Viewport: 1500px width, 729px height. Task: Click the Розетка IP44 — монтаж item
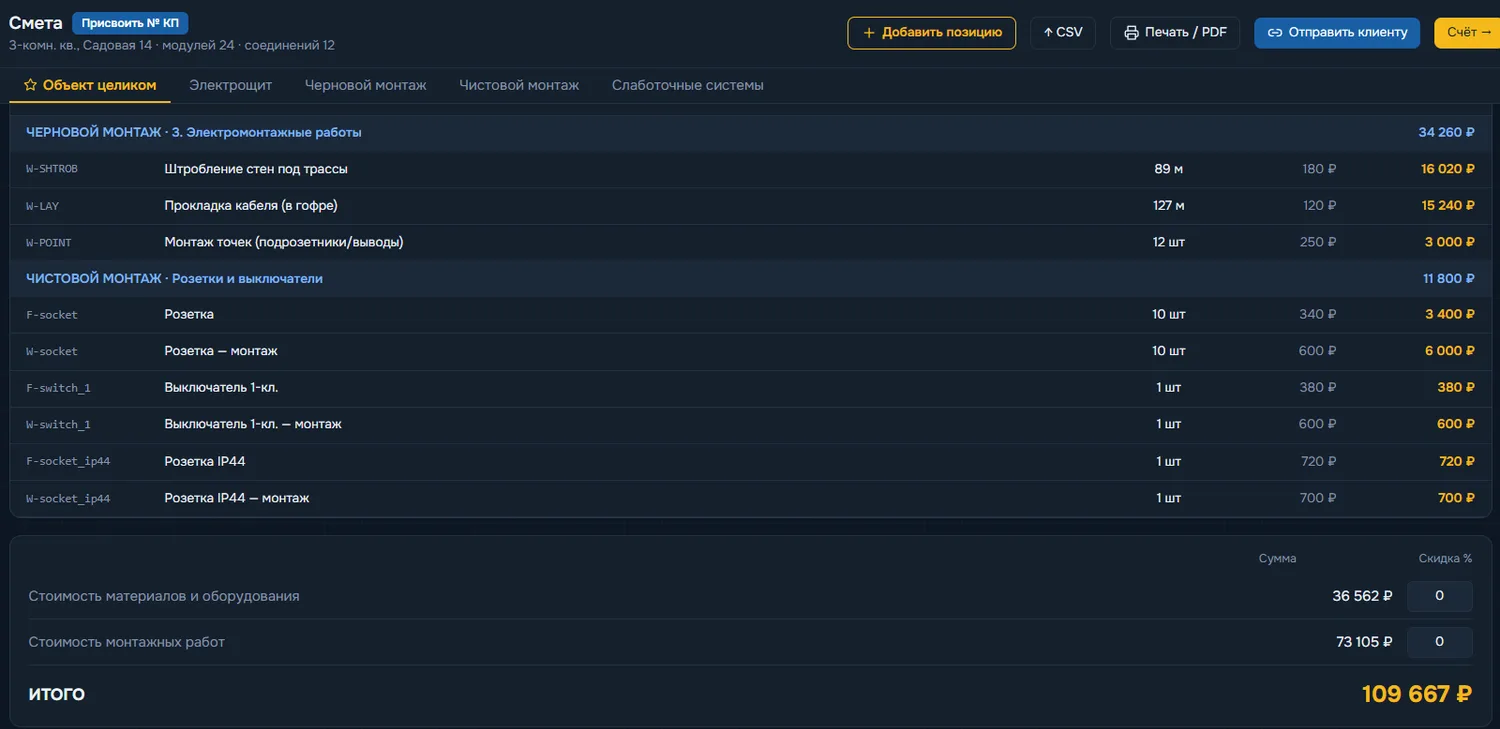[x=237, y=498]
